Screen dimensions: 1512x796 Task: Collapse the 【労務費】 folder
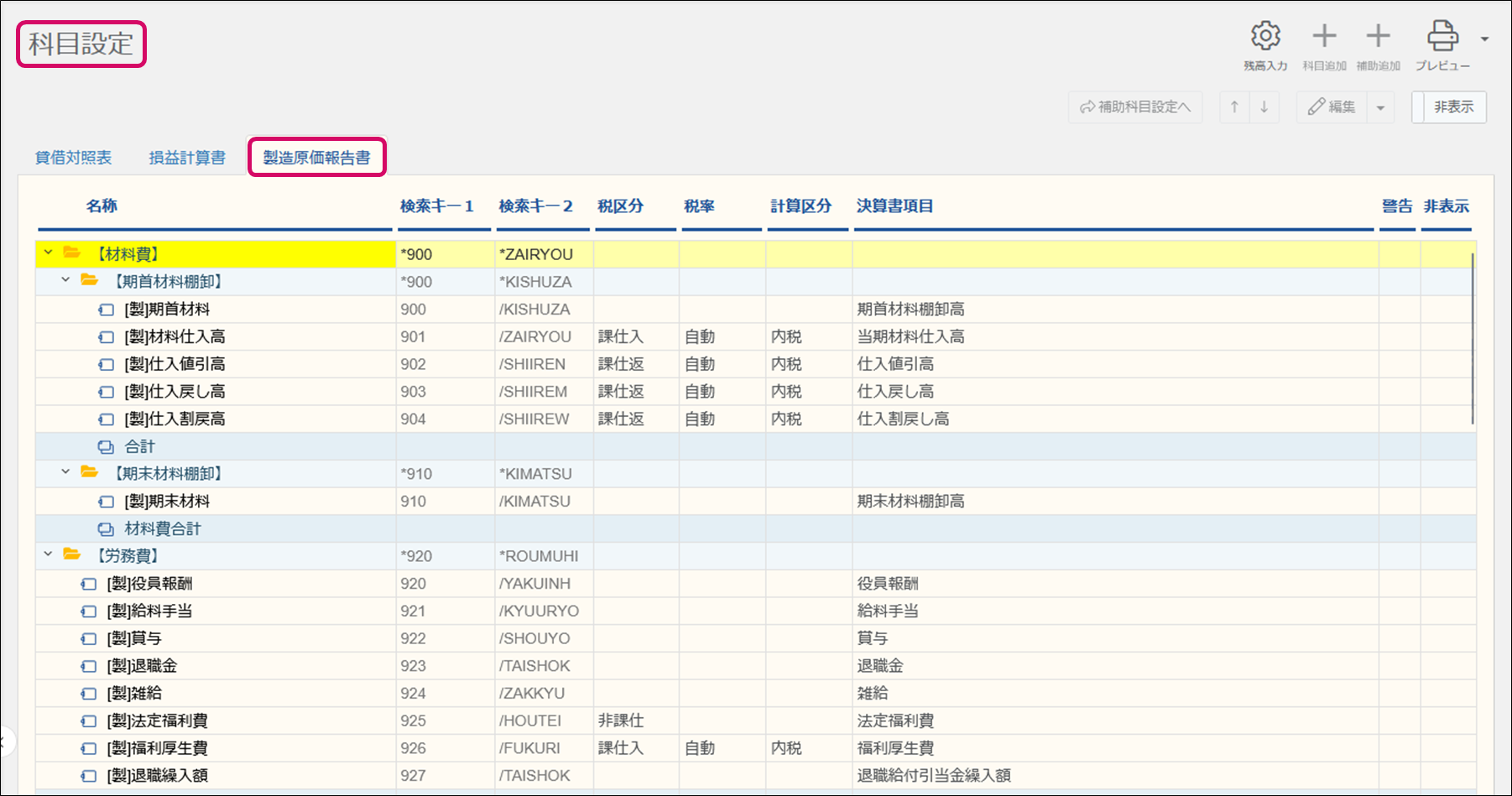pyautogui.click(x=49, y=555)
